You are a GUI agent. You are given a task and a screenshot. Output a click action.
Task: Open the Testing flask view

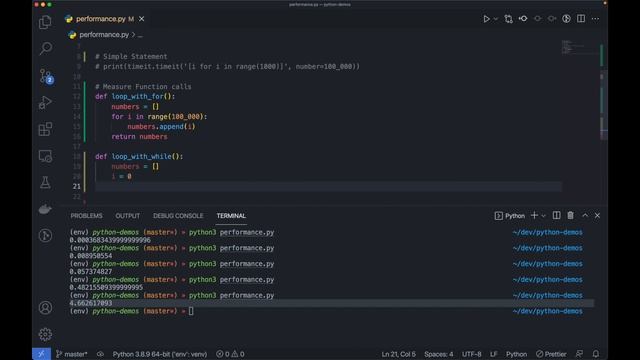[x=45, y=182]
